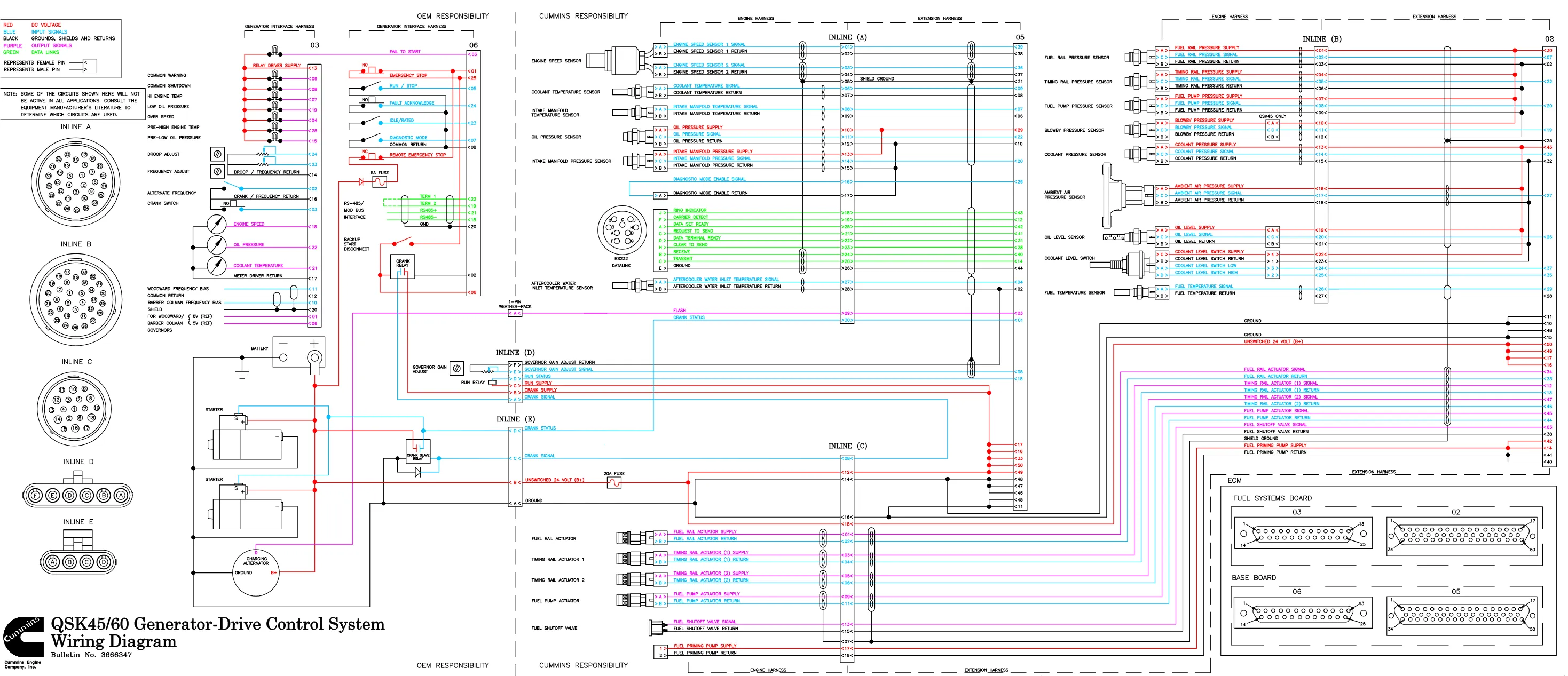
Task: Select the "INLINE (B)" connector heading
Action: pos(1321,39)
